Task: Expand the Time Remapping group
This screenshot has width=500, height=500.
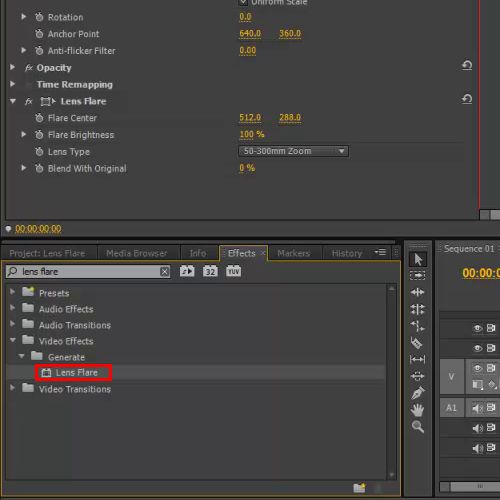Action: coord(12,84)
